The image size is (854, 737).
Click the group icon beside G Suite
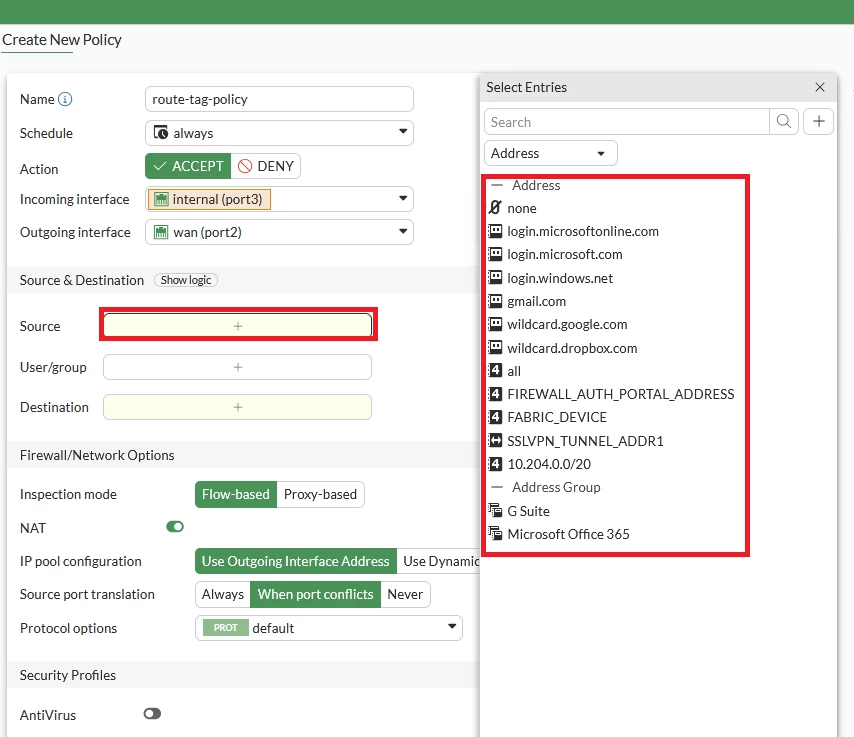(495, 510)
